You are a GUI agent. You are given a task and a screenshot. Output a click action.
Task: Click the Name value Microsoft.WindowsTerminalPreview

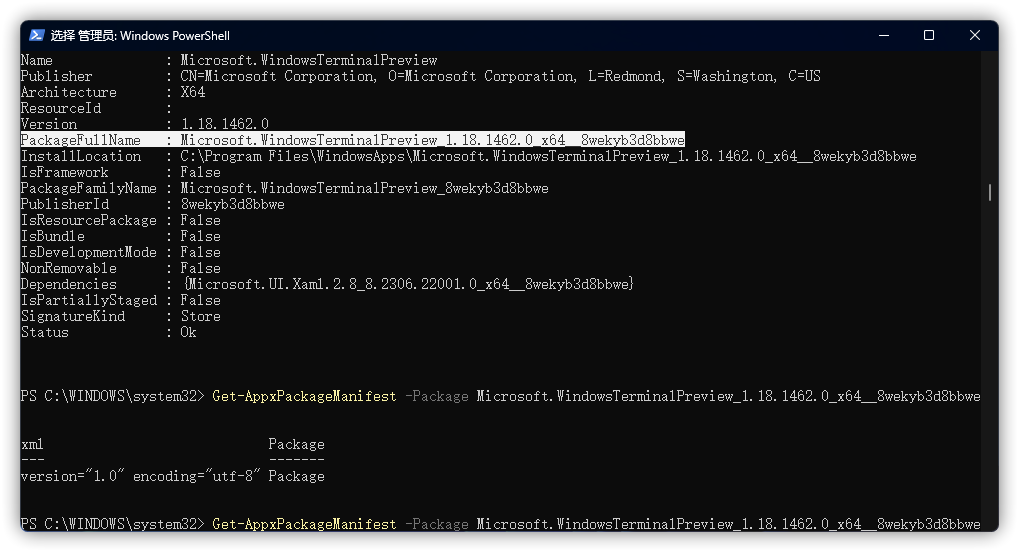pos(309,60)
